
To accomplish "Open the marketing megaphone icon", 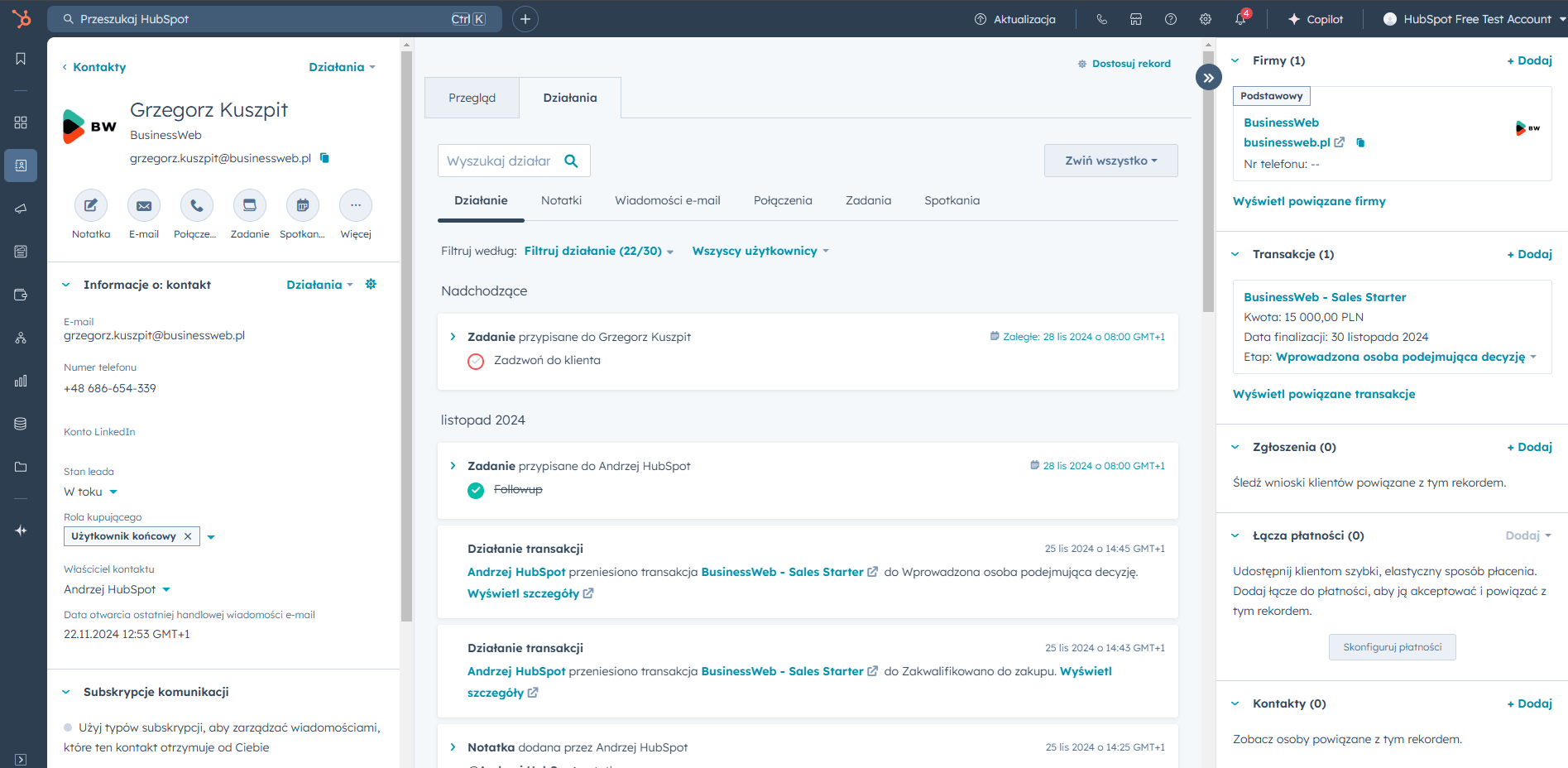I will (21, 209).
